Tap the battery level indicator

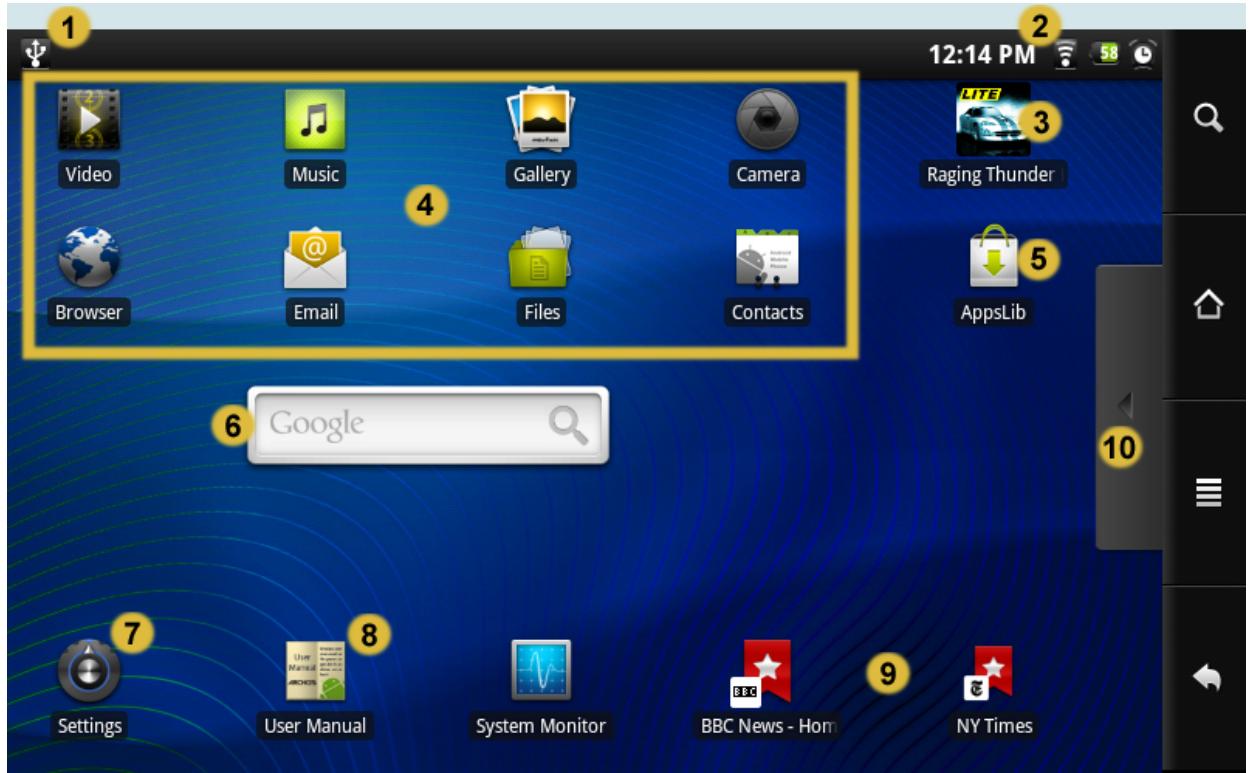point(1107,53)
